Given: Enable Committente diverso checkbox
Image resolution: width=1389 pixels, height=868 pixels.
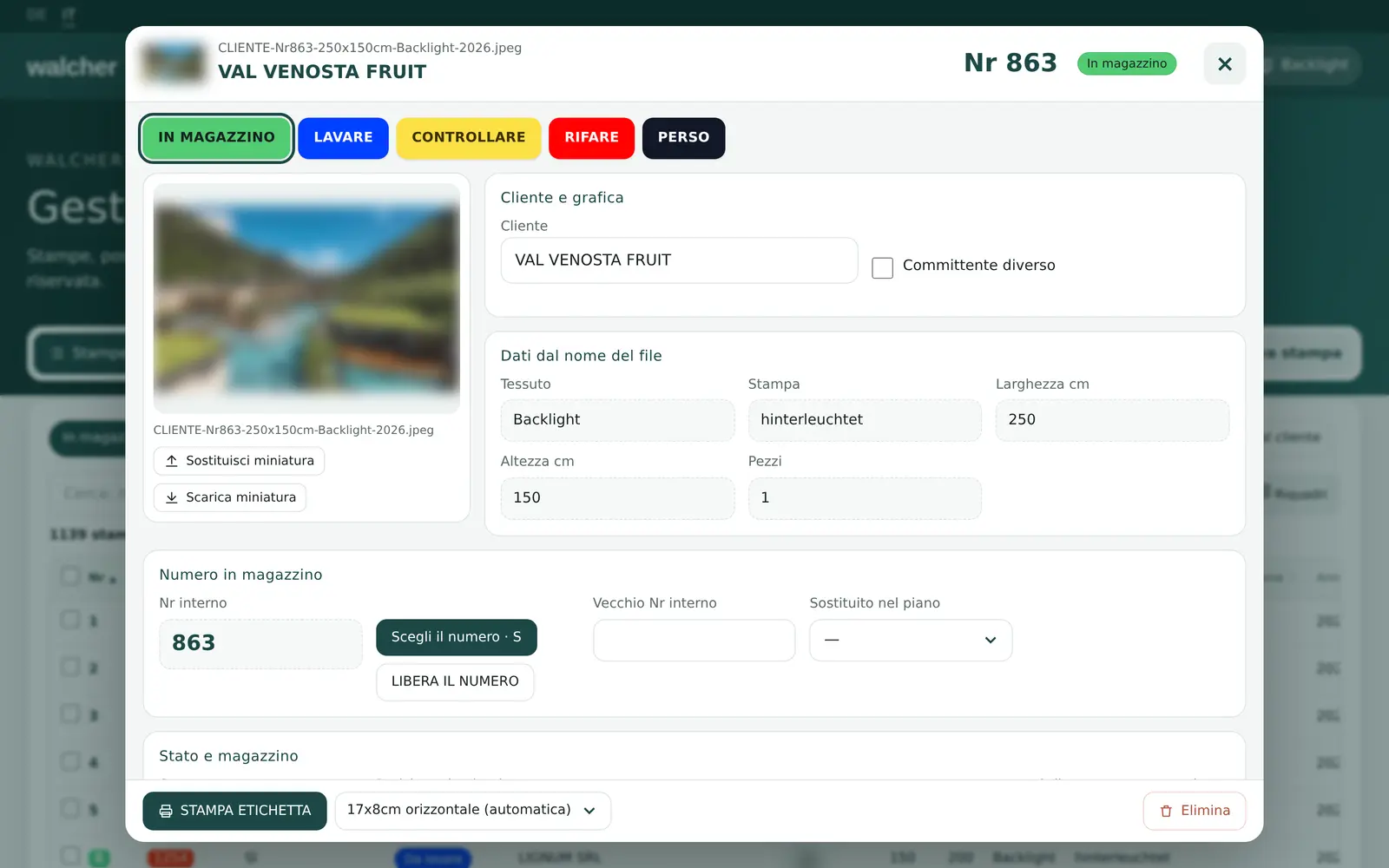Looking at the screenshot, I should click(x=882, y=267).
